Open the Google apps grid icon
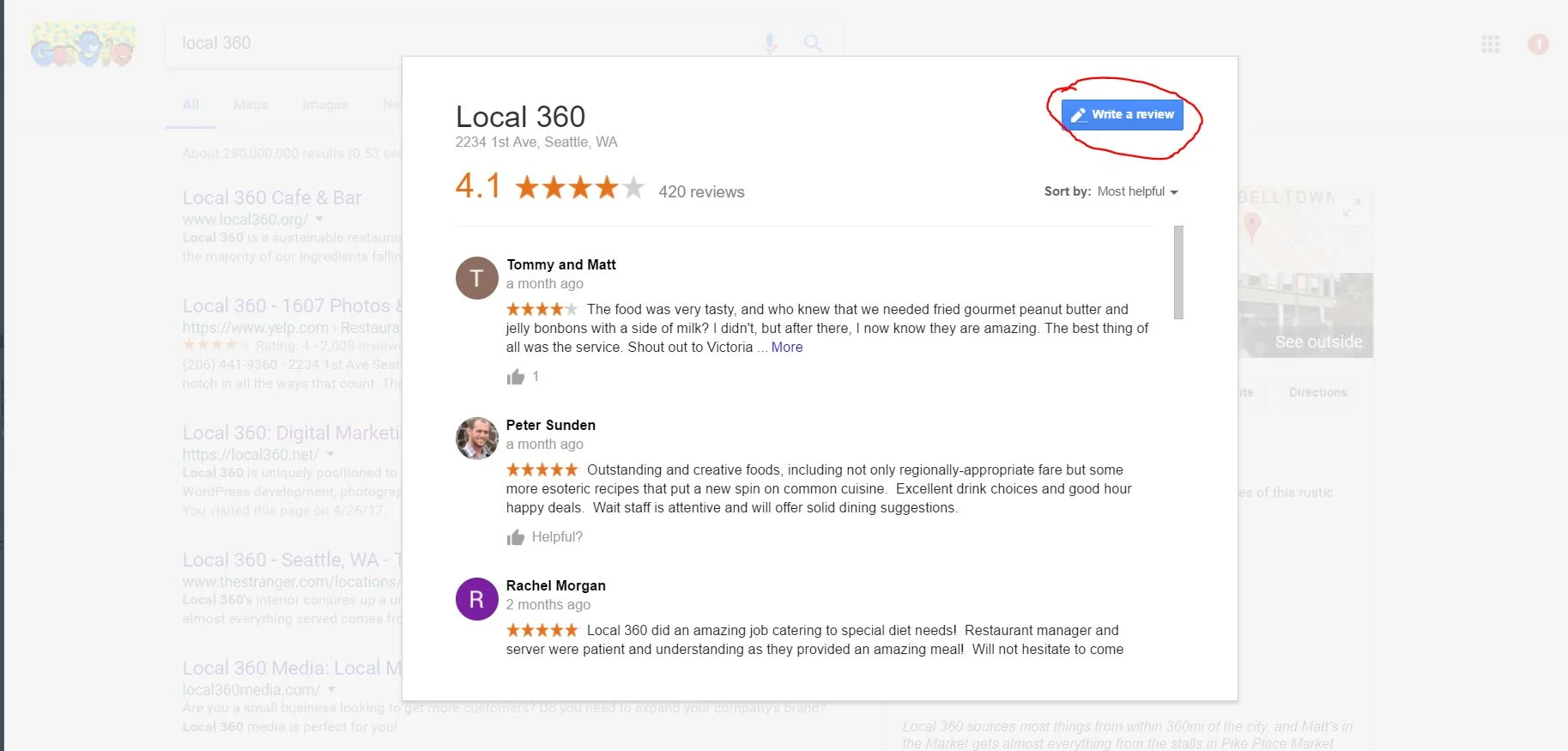 (x=1491, y=44)
